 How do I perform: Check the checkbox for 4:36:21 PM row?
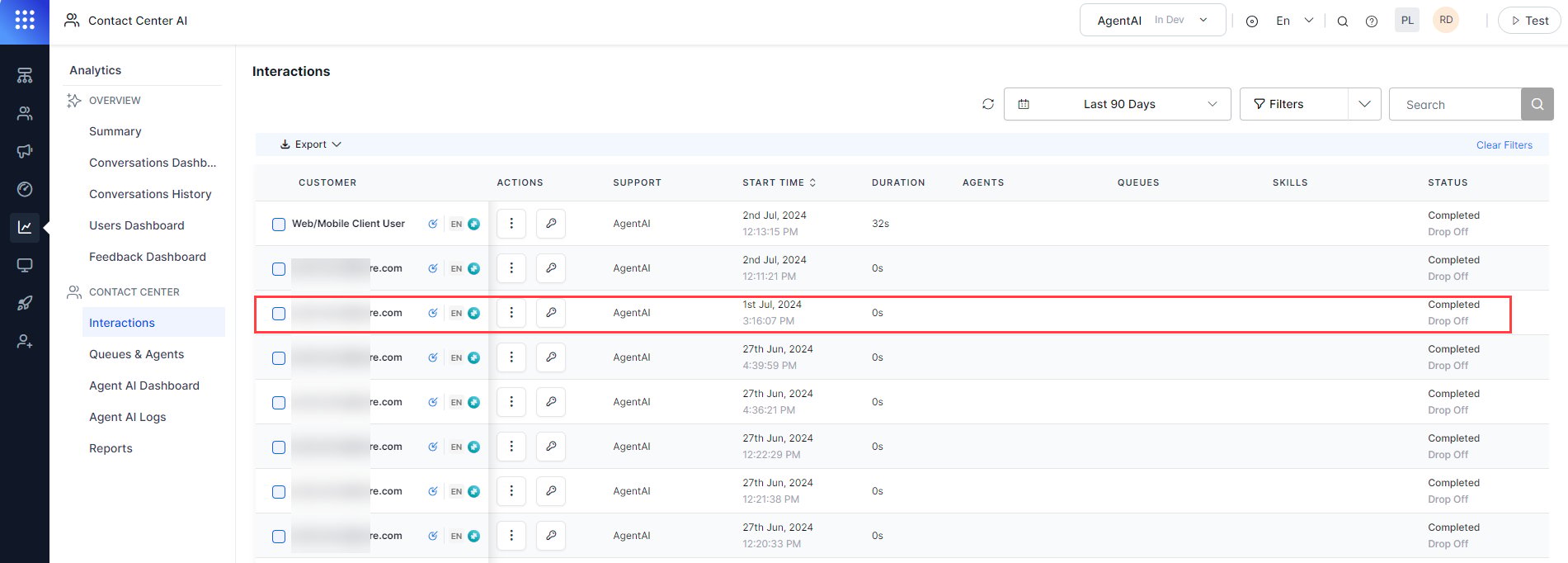279,403
